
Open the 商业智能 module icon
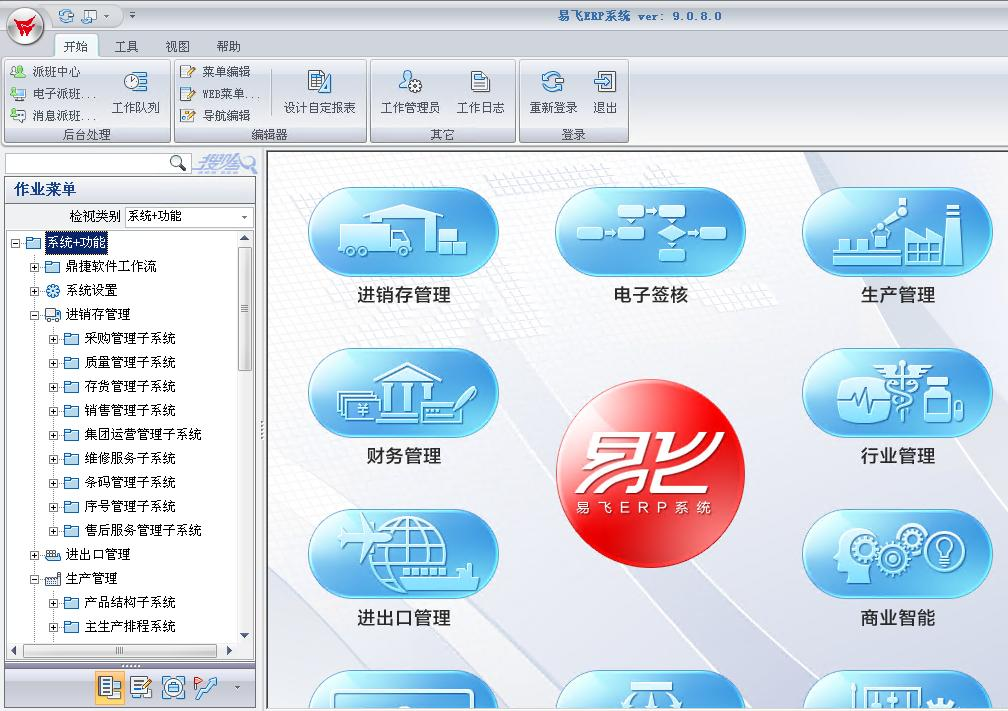click(897, 554)
